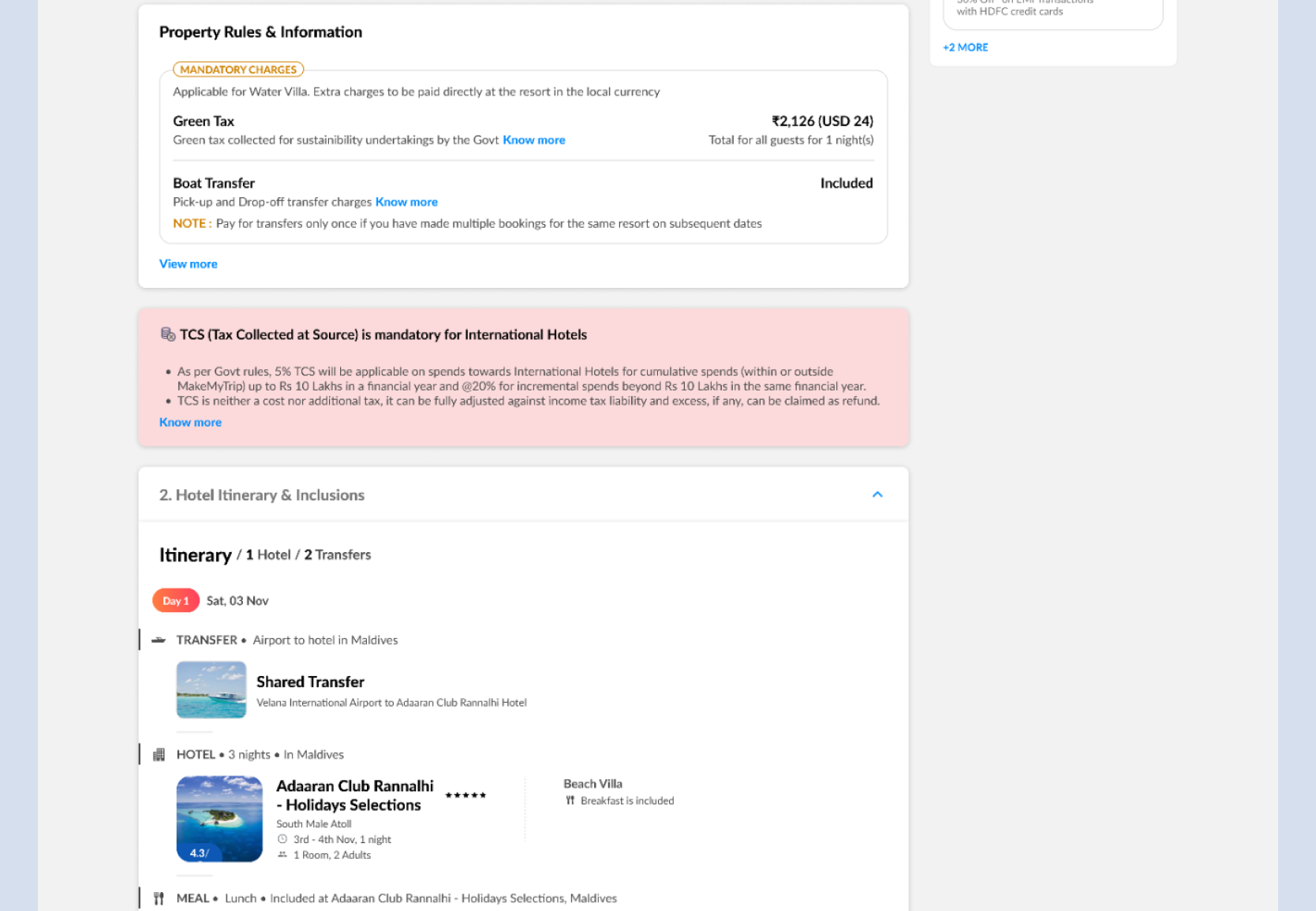Collapse the Hotel Itinerary & Inclusions section chevron

tap(877, 495)
